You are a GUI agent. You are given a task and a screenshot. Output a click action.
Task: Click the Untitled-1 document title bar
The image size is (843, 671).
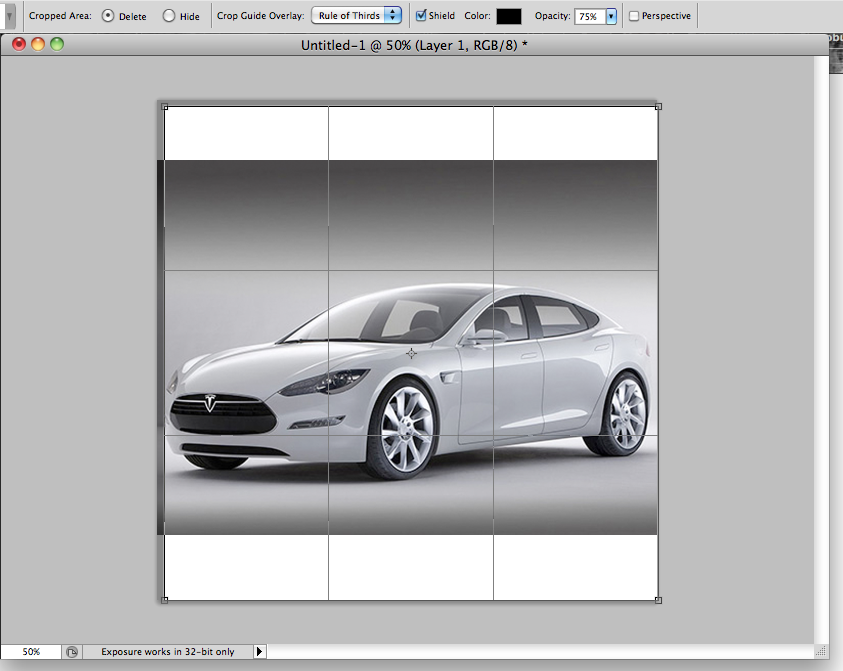(x=414, y=45)
